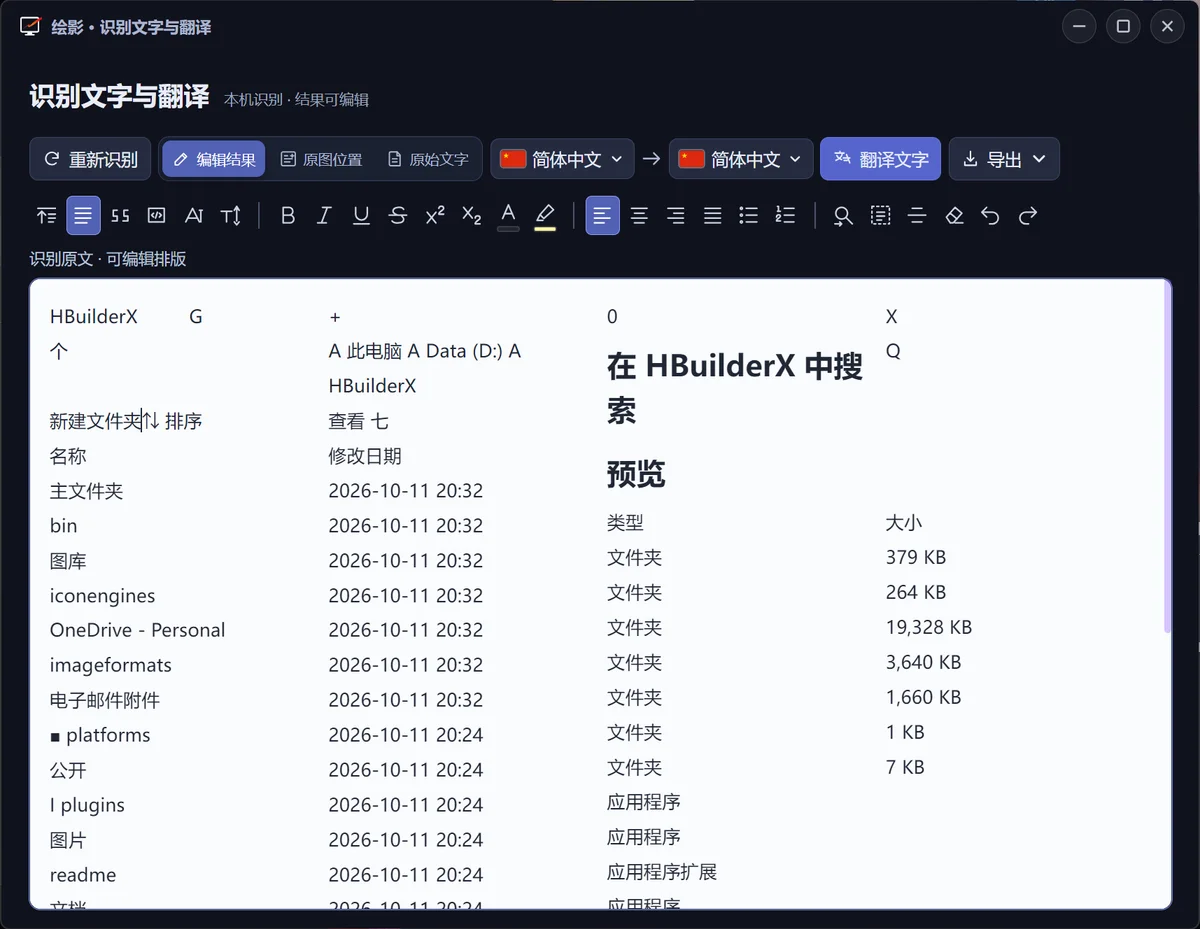Click the text 379 KB
1200x929 pixels.
point(915,557)
